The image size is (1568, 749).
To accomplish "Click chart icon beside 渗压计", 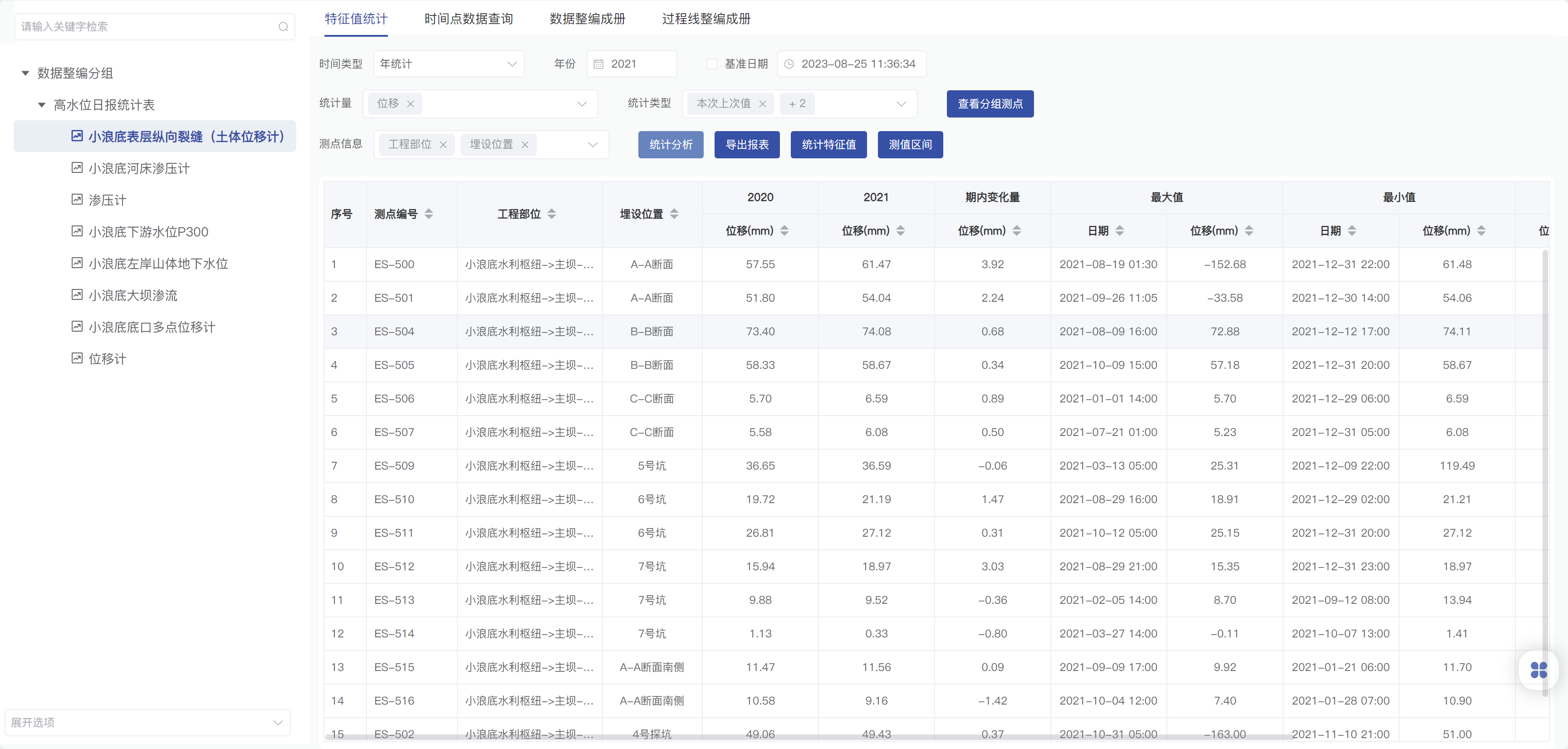I will pyautogui.click(x=77, y=200).
